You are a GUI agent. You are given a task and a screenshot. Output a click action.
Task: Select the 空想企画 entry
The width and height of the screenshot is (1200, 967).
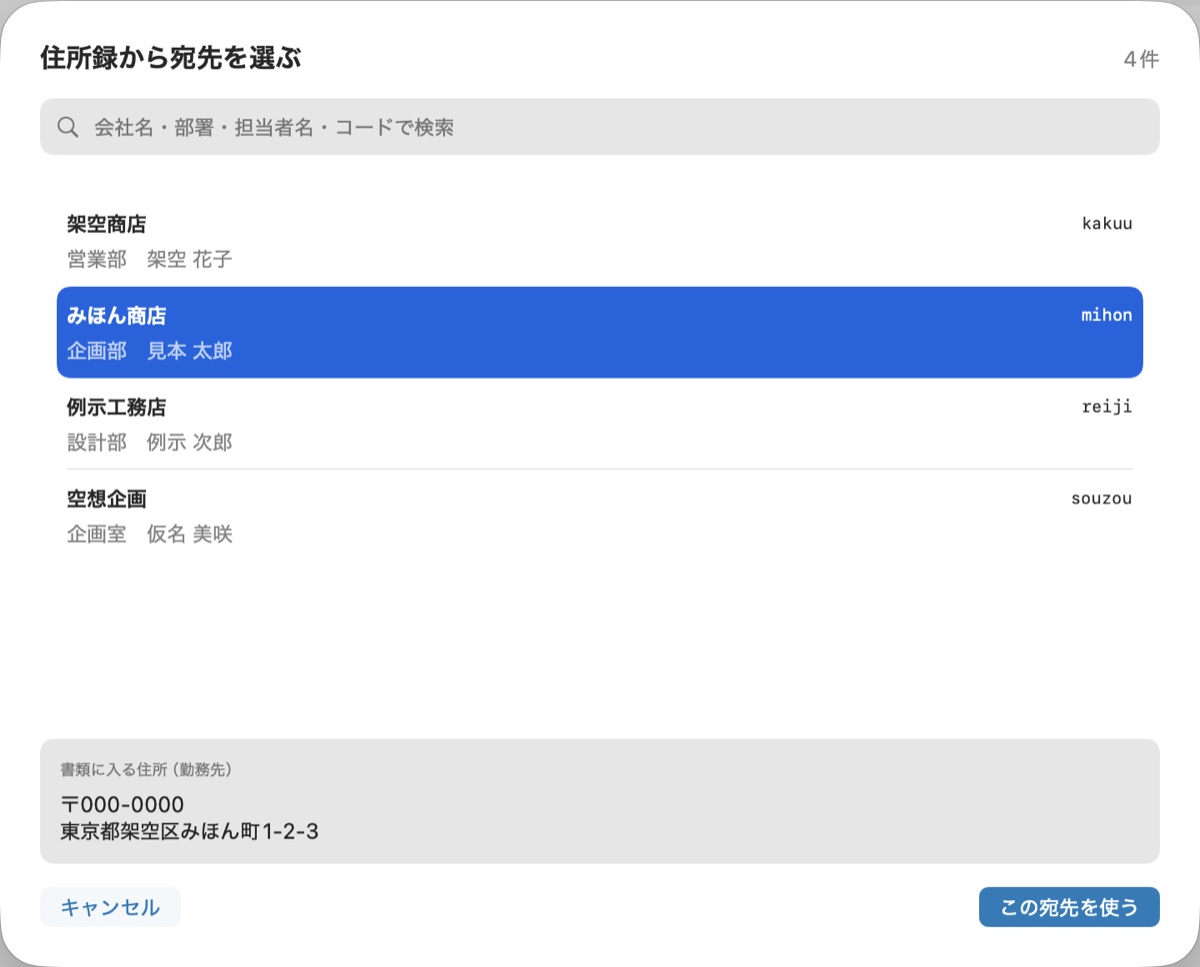point(600,515)
